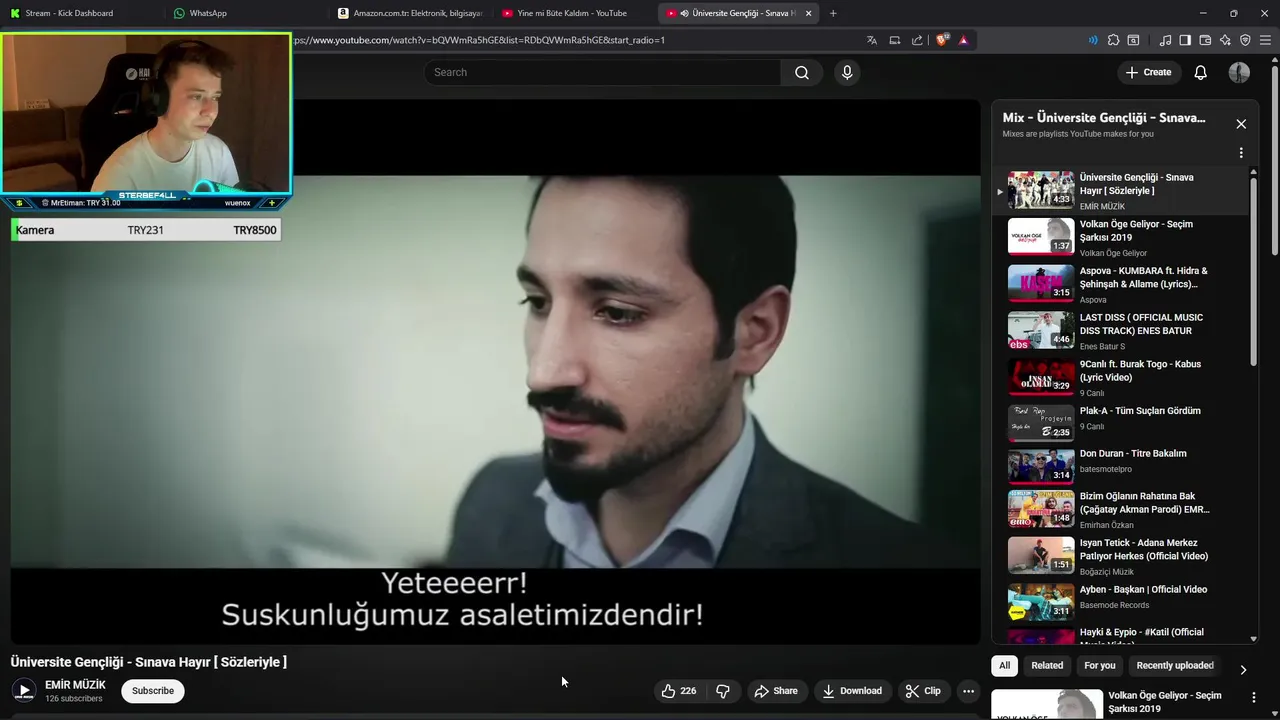Click the Create button
The image size is (1280, 720).
(1148, 72)
